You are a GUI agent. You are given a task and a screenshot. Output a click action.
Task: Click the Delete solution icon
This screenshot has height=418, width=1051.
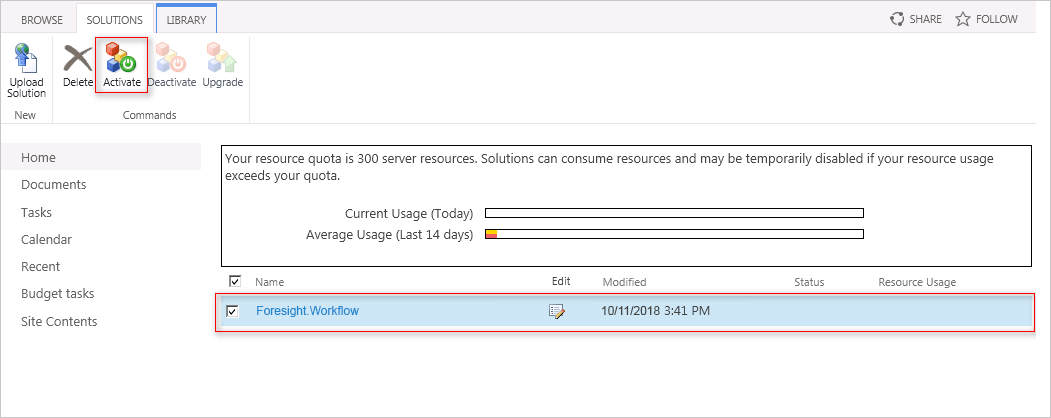78,58
